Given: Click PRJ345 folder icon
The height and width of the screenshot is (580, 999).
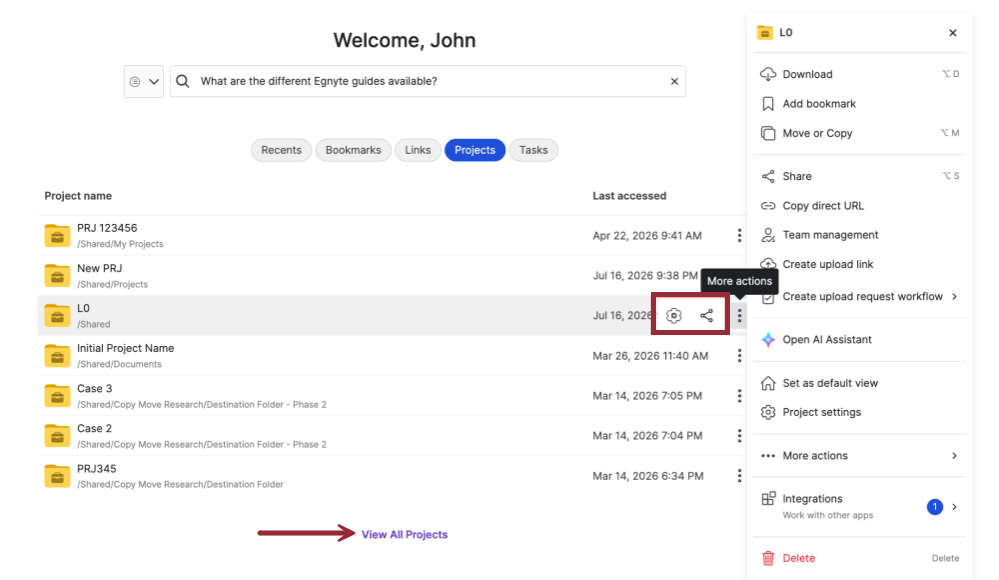Looking at the screenshot, I should pyautogui.click(x=57, y=476).
